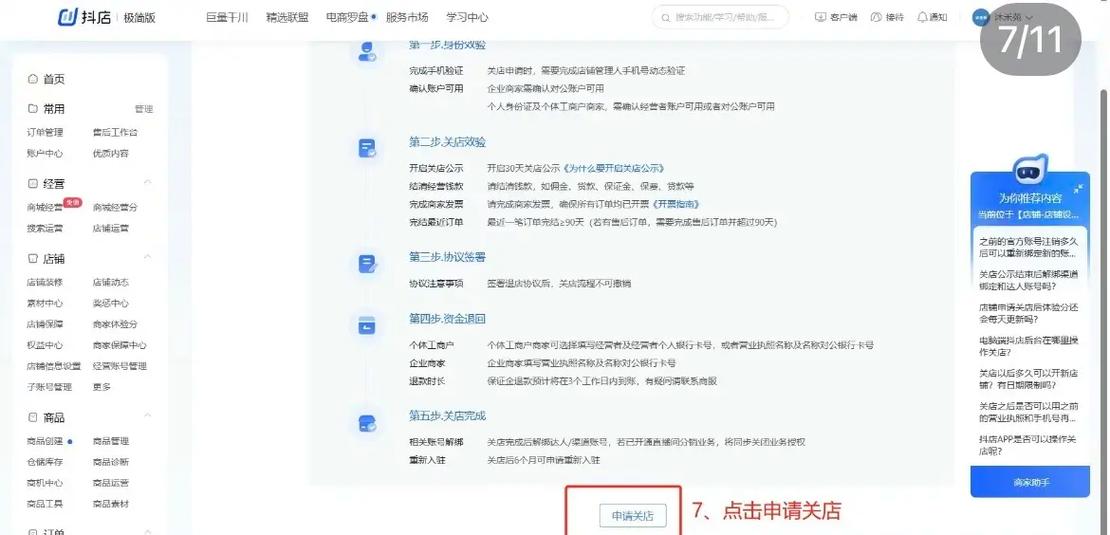Viewport: 1110px width, 535px height.
Task: Open 学习中心 in top navigation
Action: point(467,18)
